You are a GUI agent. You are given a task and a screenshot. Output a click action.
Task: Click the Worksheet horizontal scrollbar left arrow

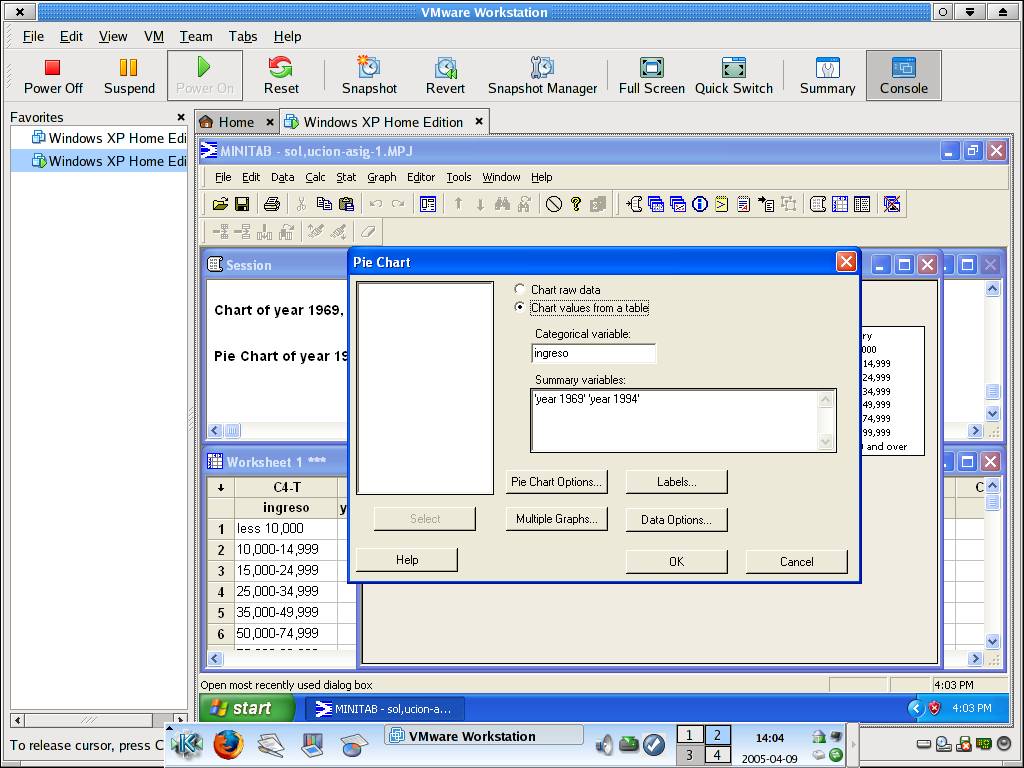tap(215, 659)
